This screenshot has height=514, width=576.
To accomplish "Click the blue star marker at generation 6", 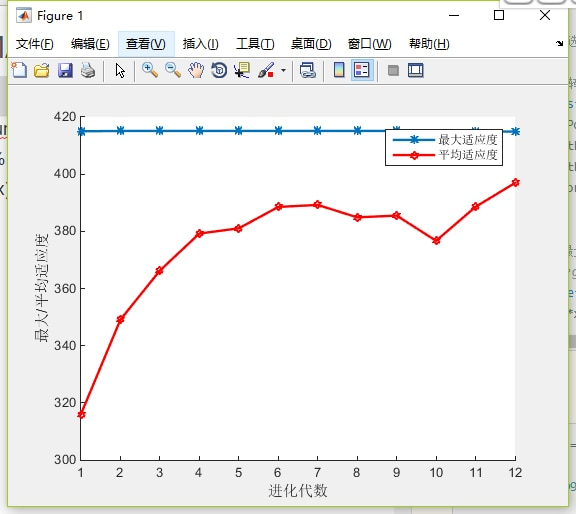I will pyautogui.click(x=278, y=130).
